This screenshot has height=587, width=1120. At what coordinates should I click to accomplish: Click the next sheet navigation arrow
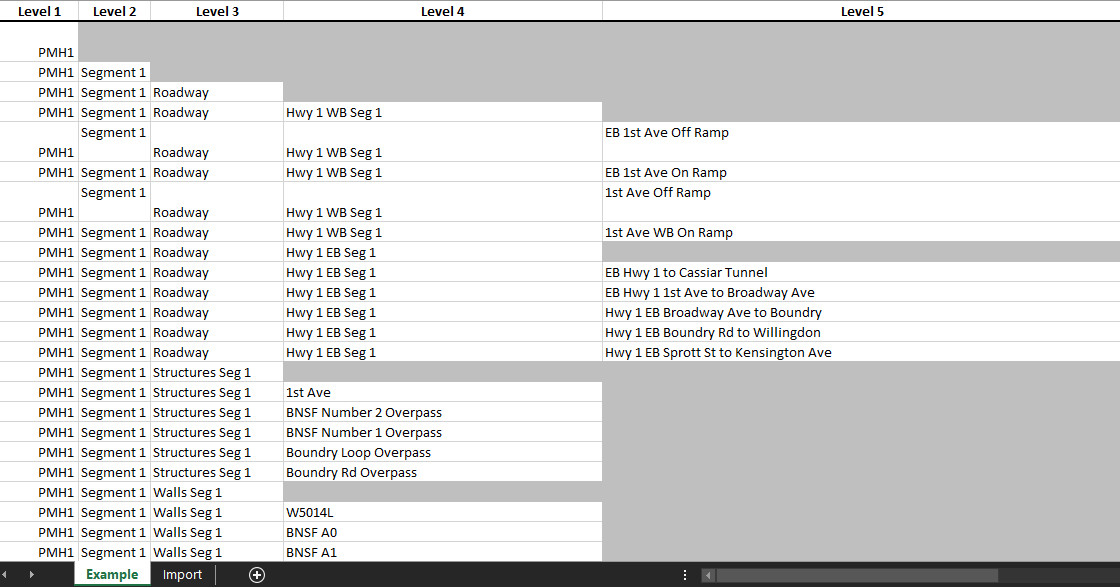pos(31,575)
